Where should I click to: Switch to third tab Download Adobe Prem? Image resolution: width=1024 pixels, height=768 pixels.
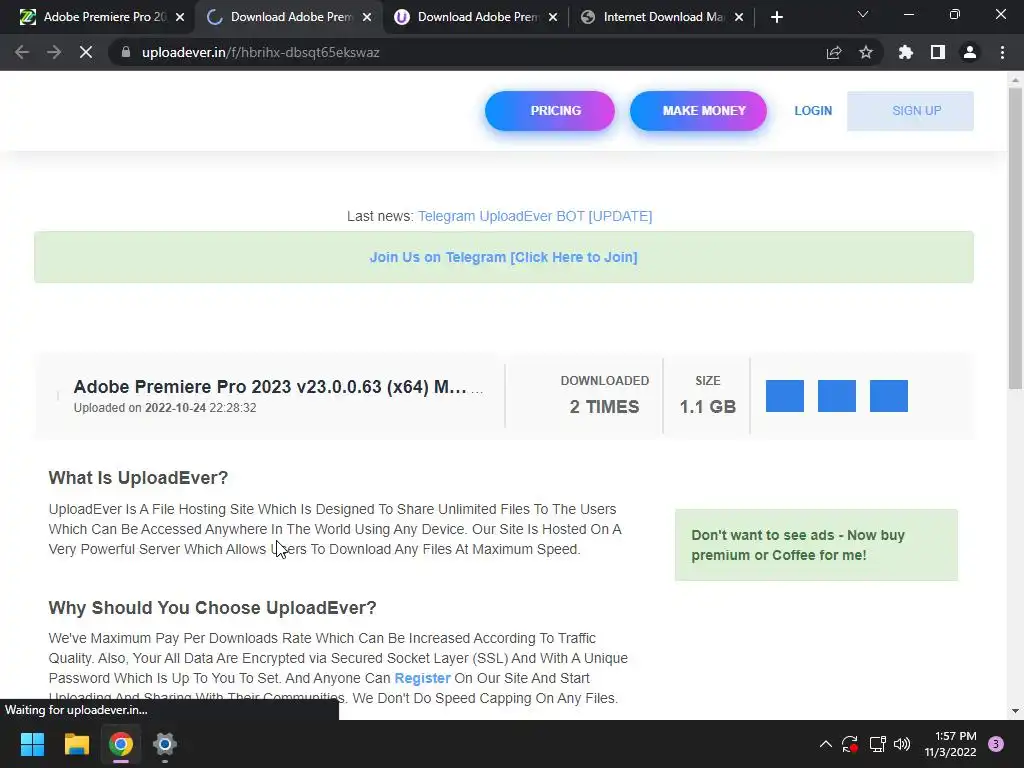[x=477, y=17]
